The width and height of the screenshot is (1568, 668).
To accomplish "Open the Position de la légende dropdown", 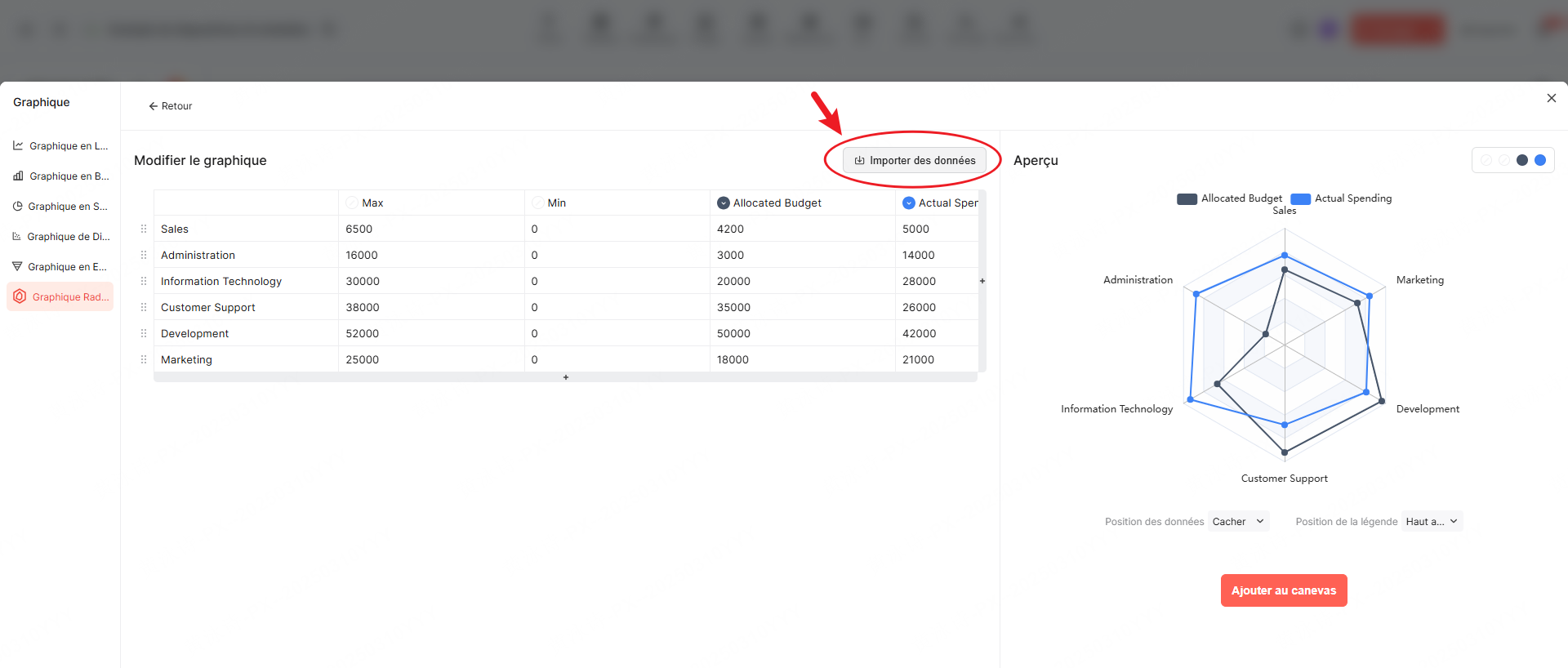I will 1432,521.
